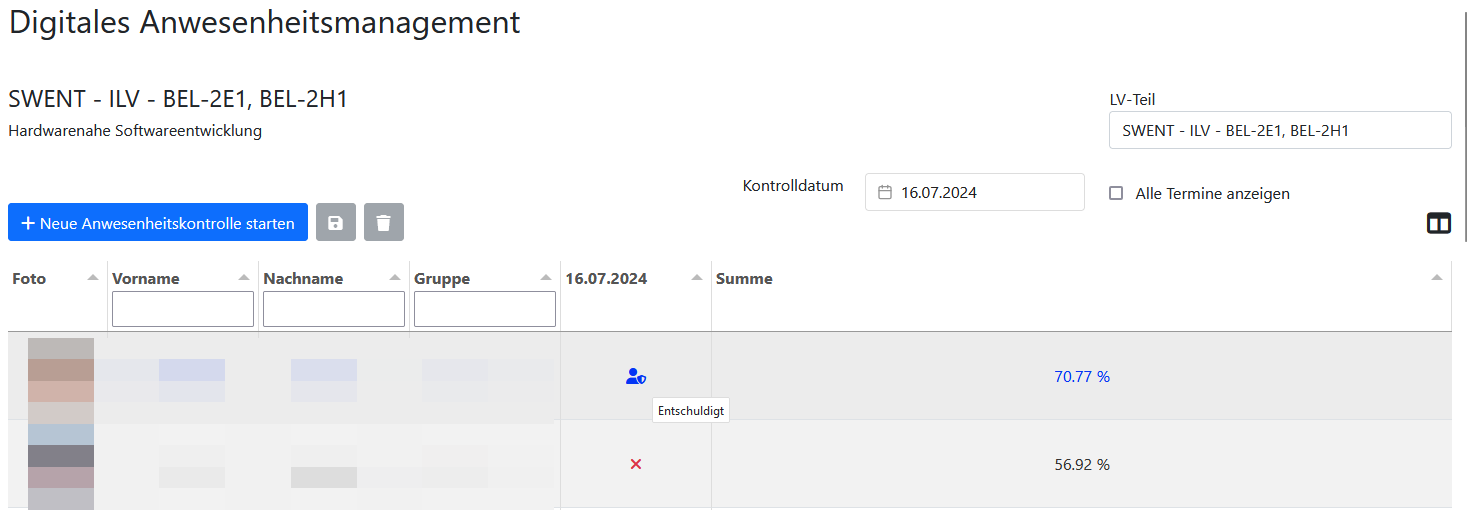The image size is (1476, 510).
Task: Sort by Gruppe column arrow
Action: (x=546, y=278)
